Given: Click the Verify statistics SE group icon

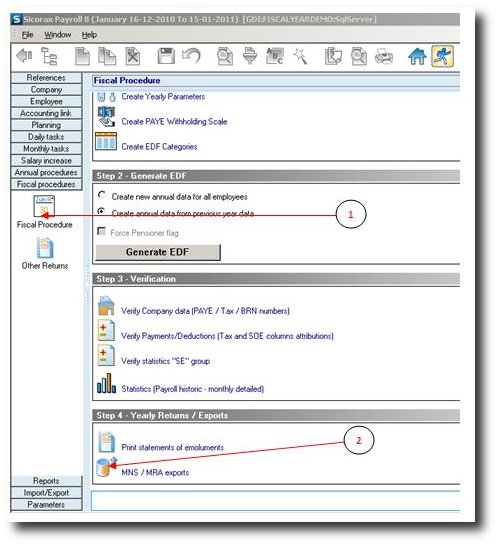Looking at the screenshot, I should pos(106,355).
